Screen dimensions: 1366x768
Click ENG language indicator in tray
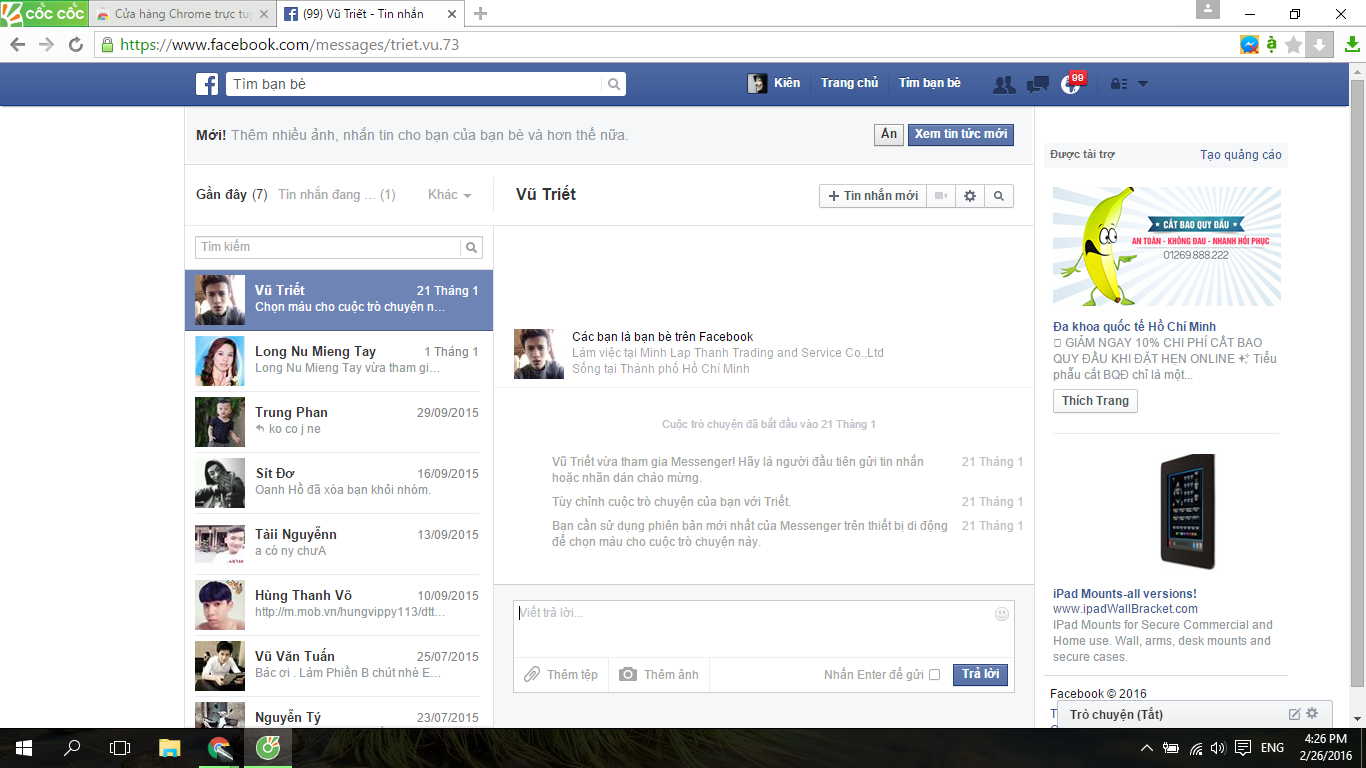[x=1272, y=748]
